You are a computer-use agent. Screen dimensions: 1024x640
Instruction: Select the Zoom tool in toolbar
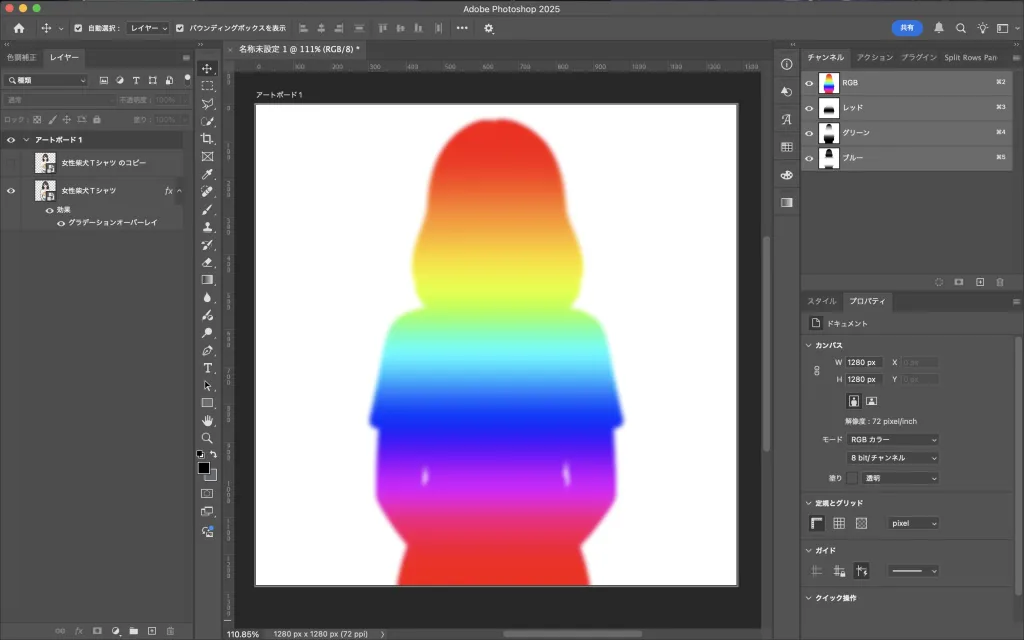[x=208, y=438]
